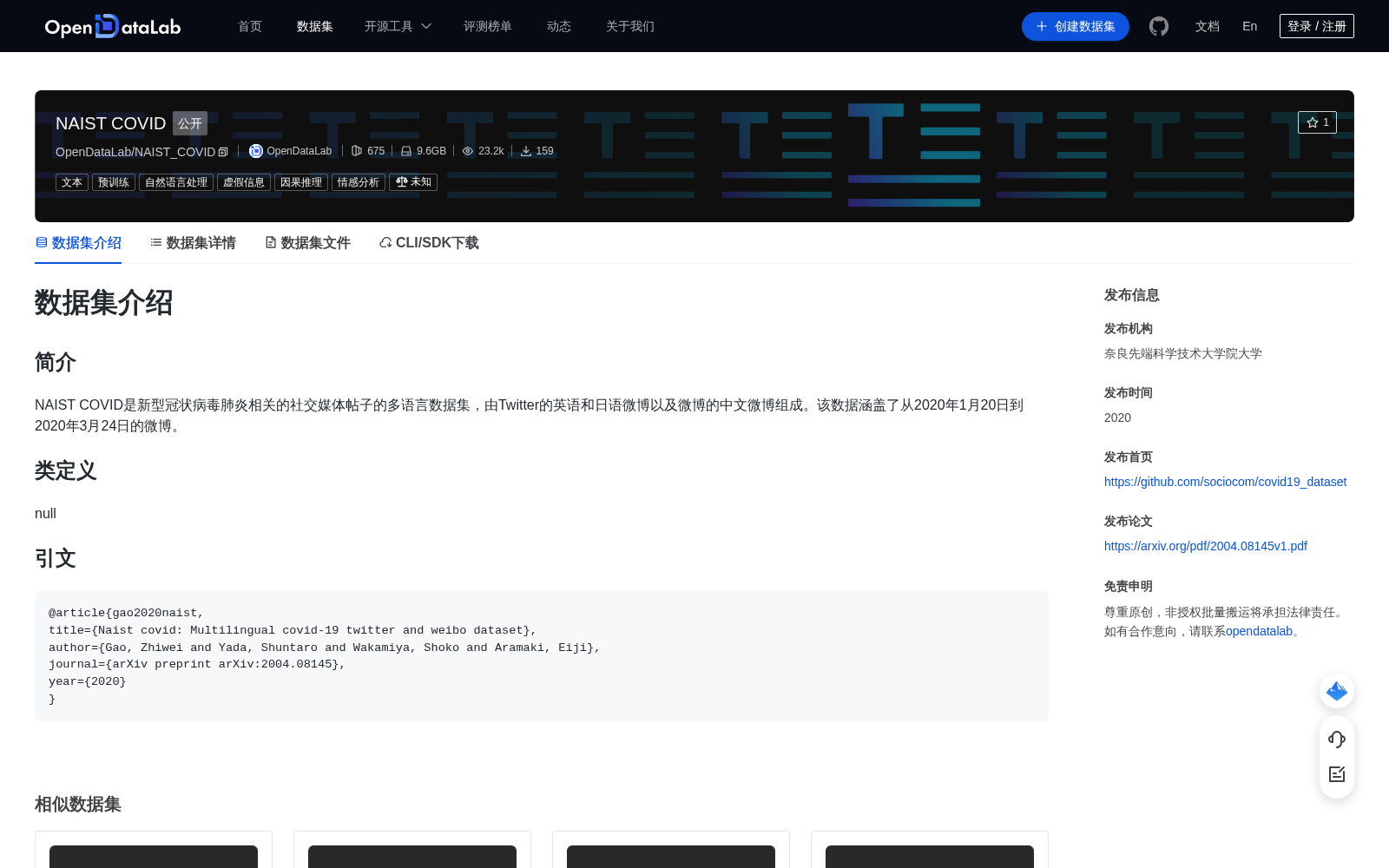The image size is (1389, 868).
Task: Click the 预训练 tag
Action: (114, 182)
